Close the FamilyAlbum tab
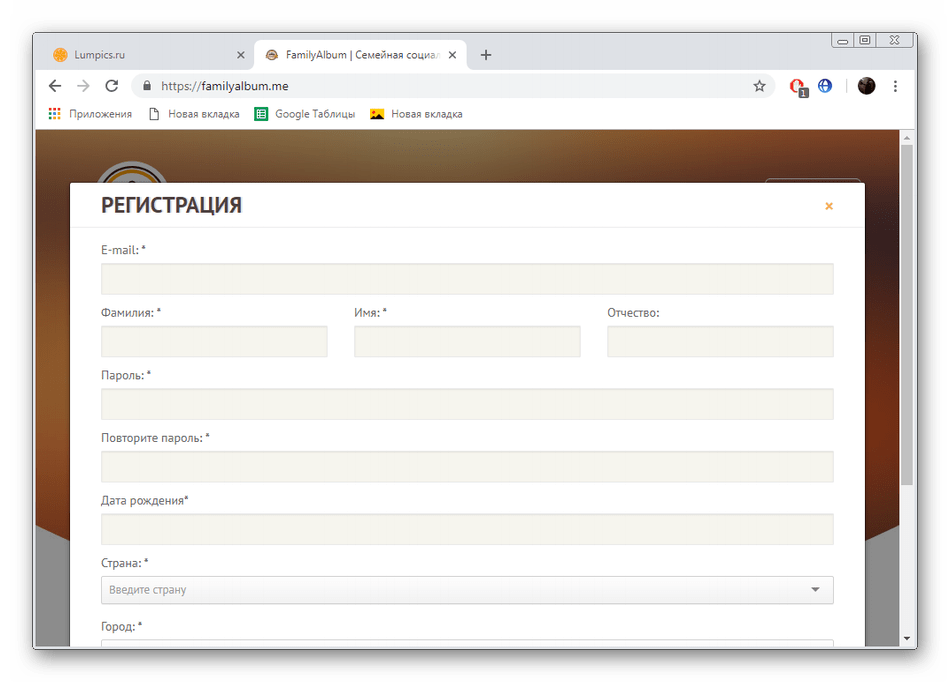 (452, 55)
